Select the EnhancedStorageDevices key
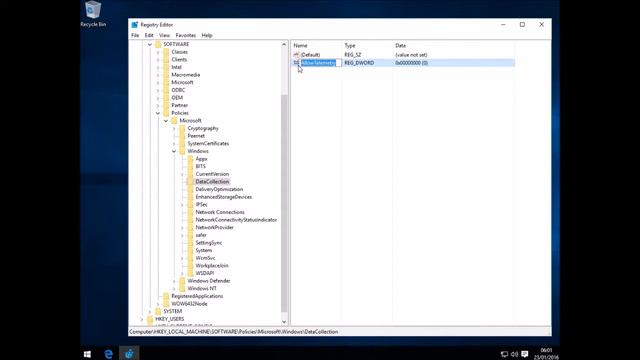 click(224, 197)
